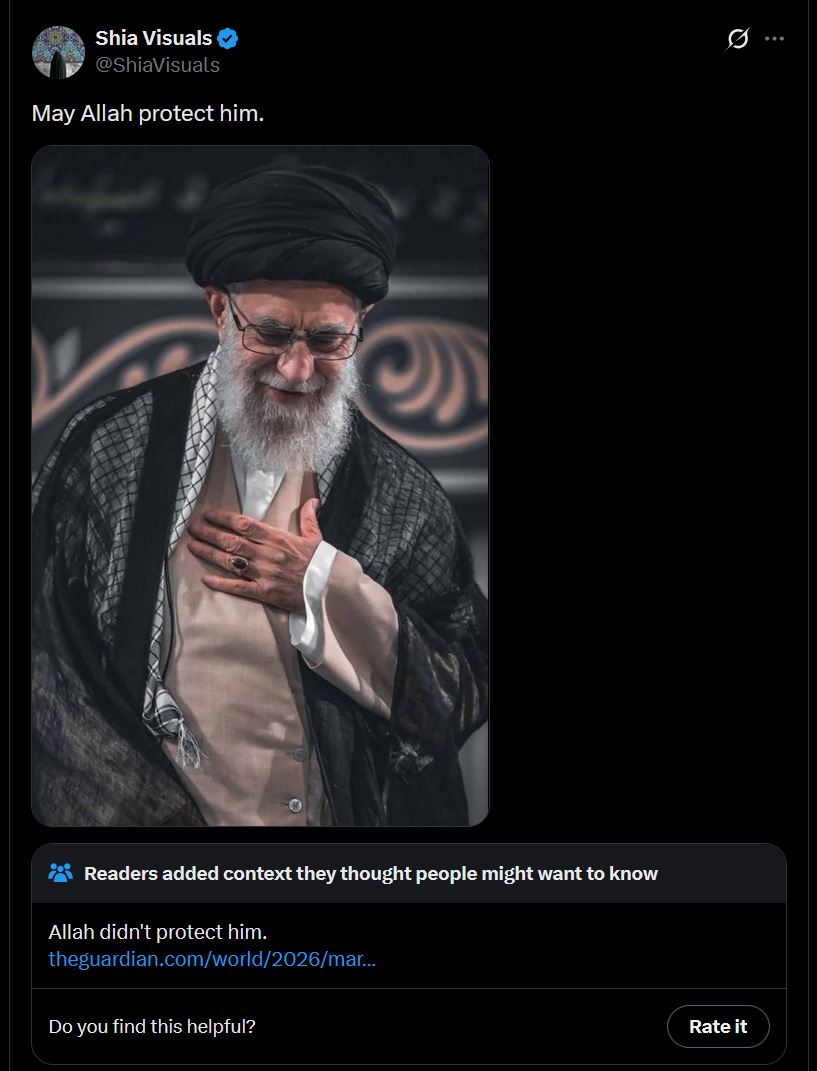The width and height of the screenshot is (817, 1071).
Task: Click the note text "Allah didn't protect him."
Action: click(x=158, y=932)
